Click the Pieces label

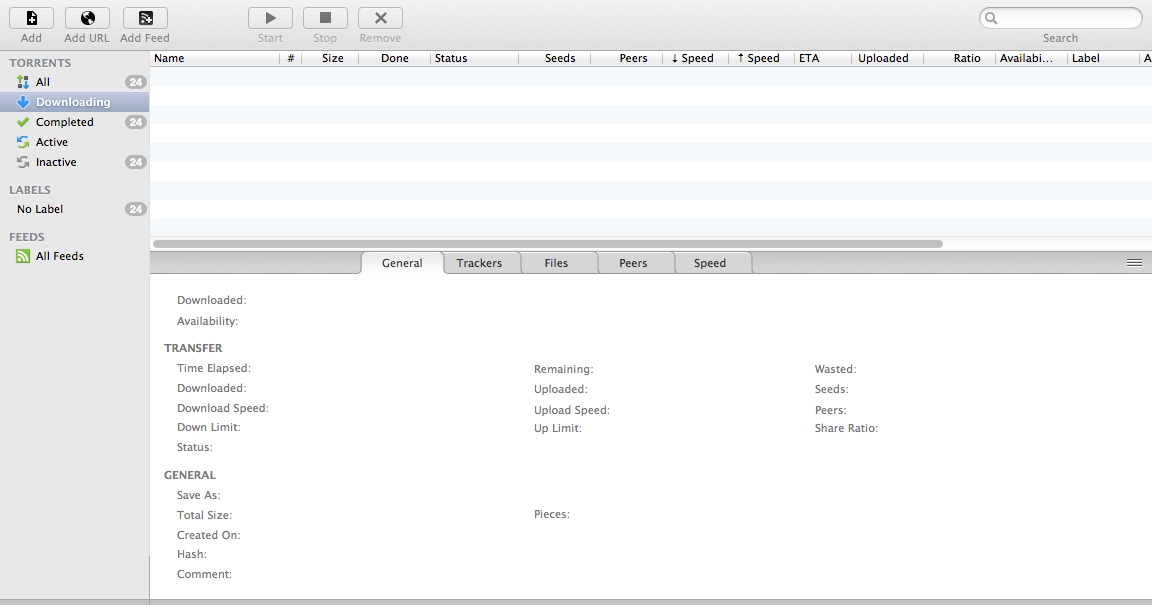[x=552, y=514]
